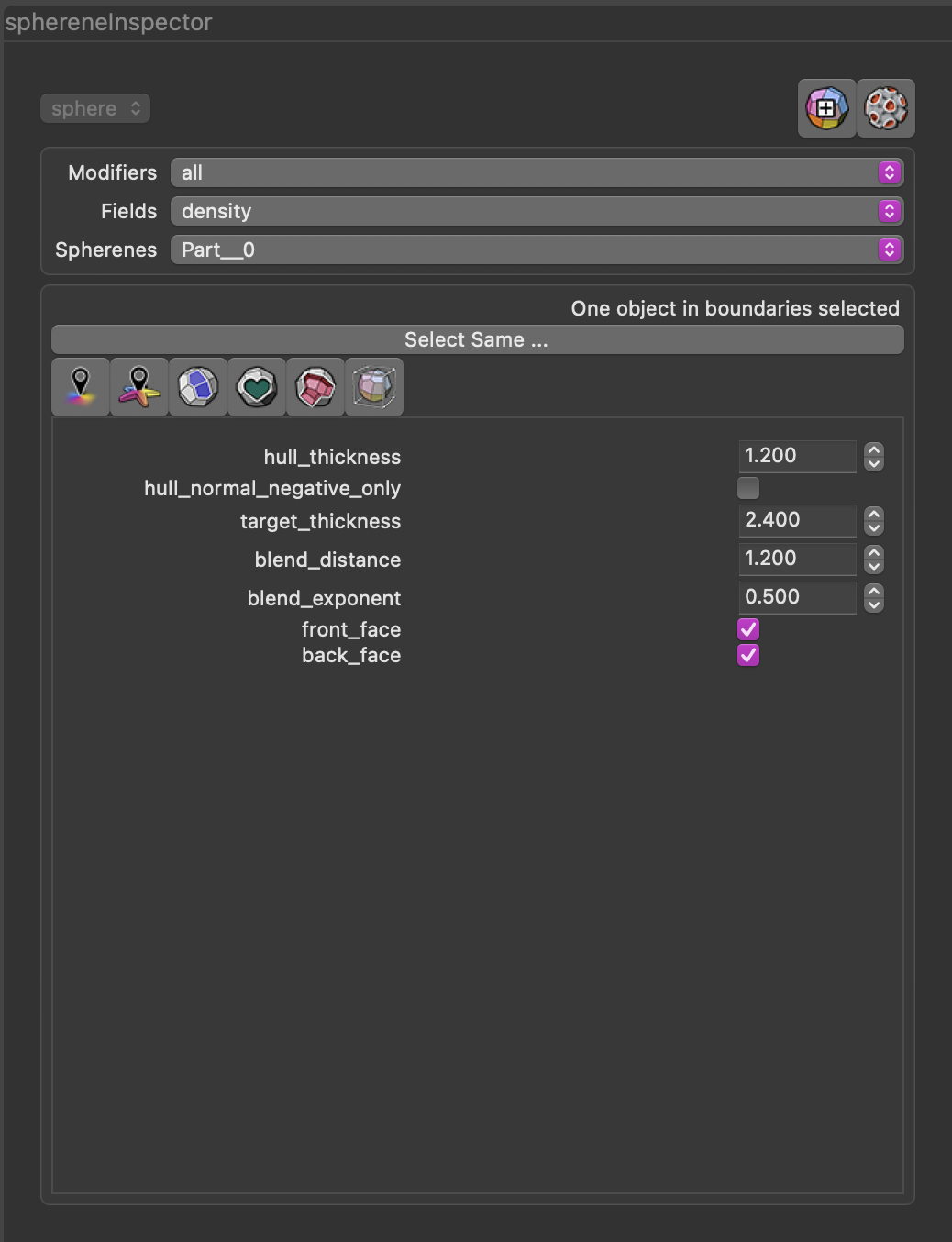This screenshot has width=952, height=1242.
Task: Open the Modifiers dropdown set to all
Action: 537,172
